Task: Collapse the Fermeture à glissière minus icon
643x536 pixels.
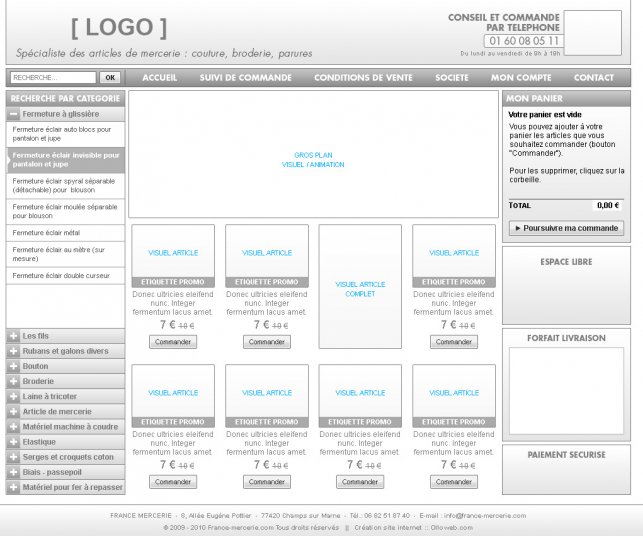Action: pyautogui.click(x=14, y=115)
